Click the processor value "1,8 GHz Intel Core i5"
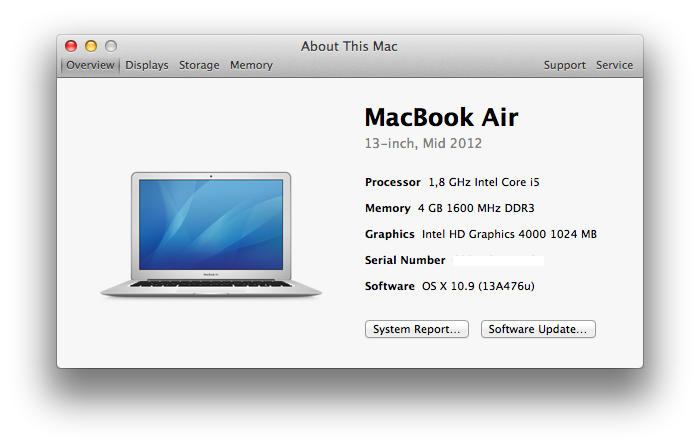The image size is (700, 447). pyautogui.click(x=484, y=182)
